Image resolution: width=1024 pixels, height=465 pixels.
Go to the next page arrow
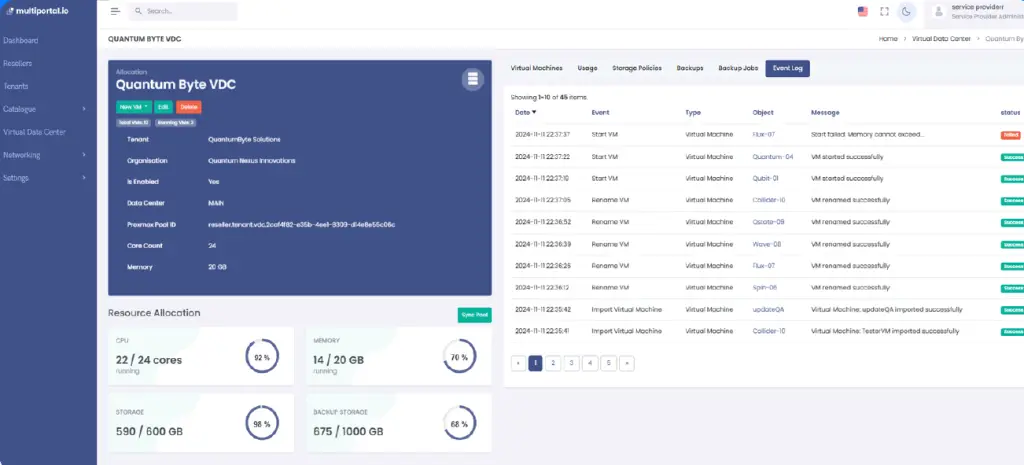627,363
